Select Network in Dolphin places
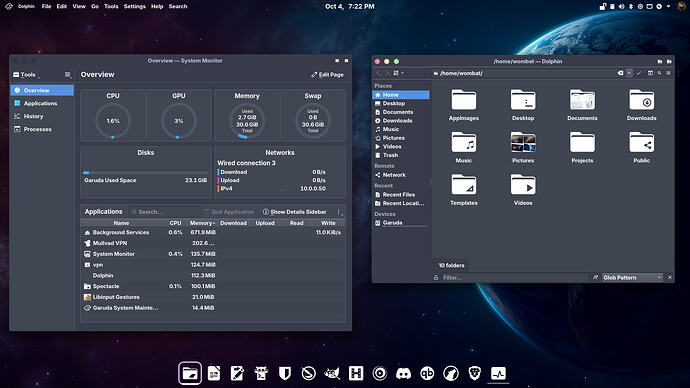Viewport: 690px width, 388px height. coord(401,175)
